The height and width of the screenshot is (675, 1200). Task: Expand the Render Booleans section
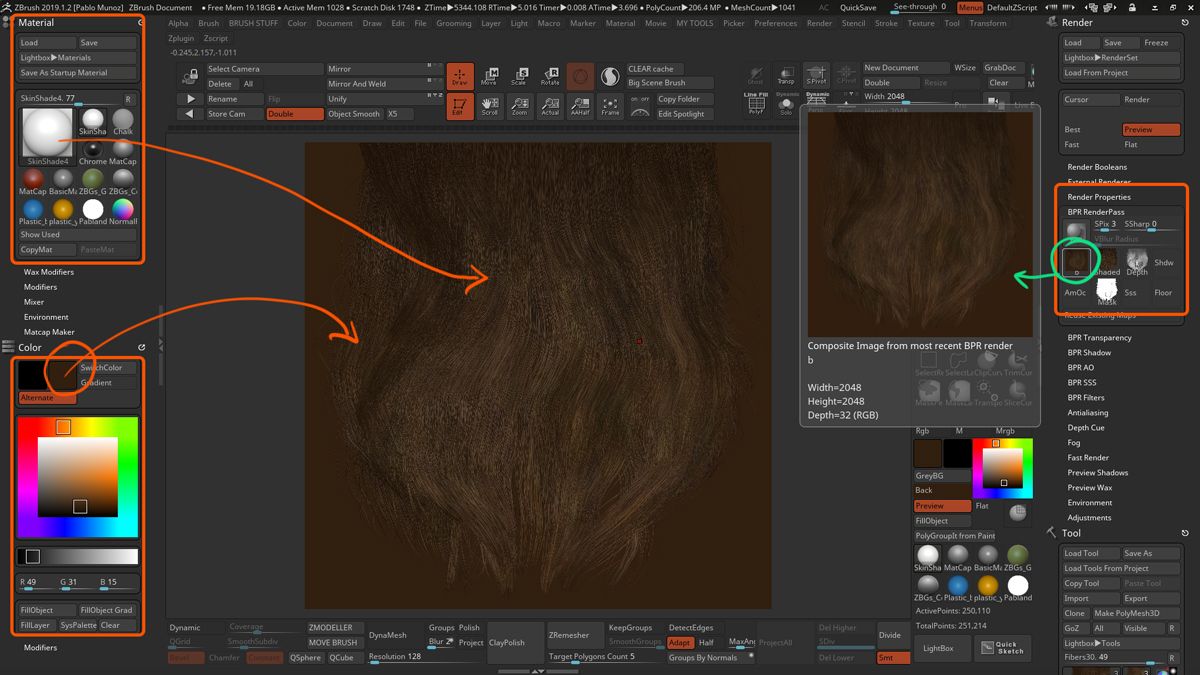pos(1097,167)
